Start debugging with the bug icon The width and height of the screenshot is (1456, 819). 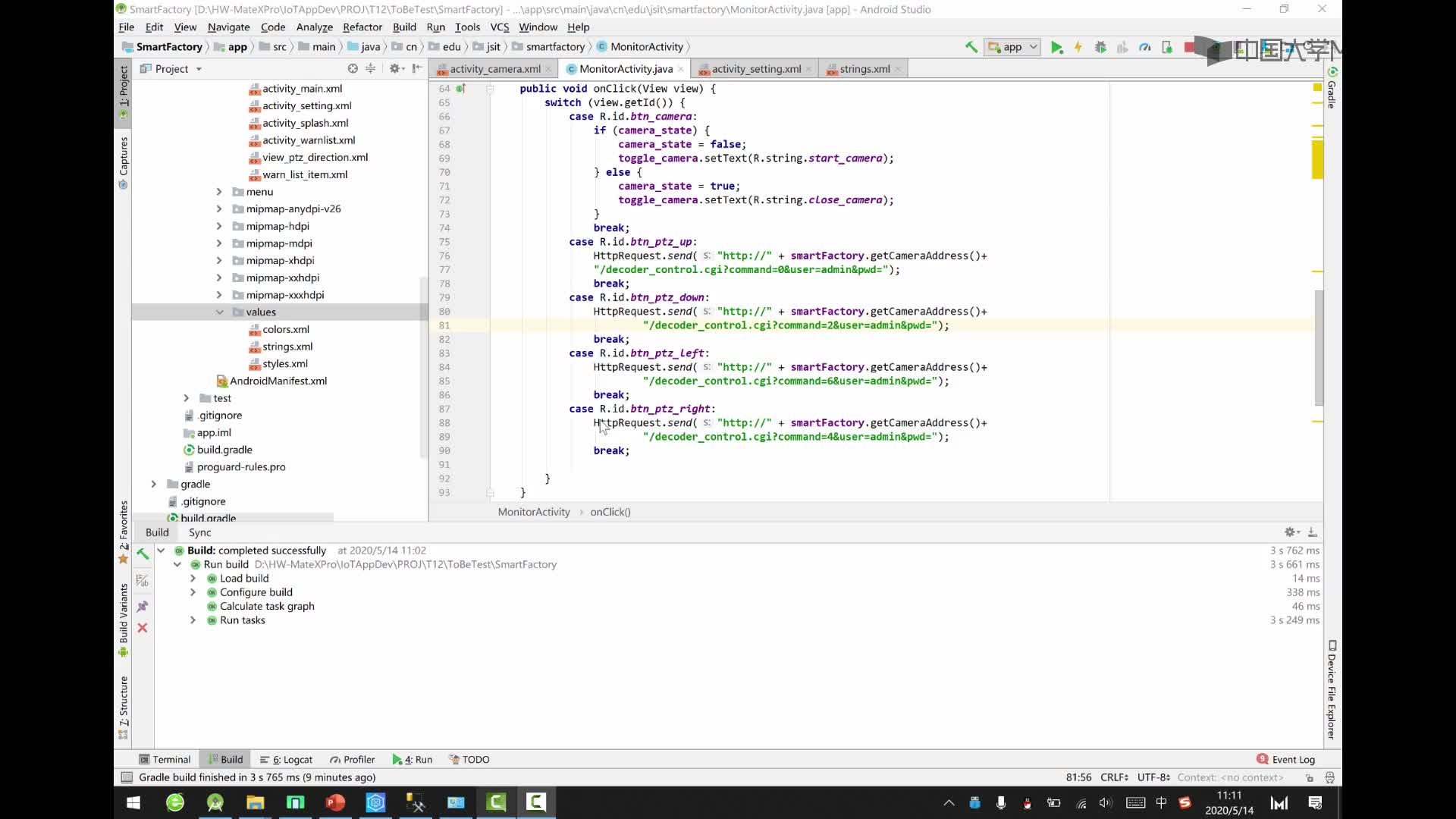(x=1100, y=47)
